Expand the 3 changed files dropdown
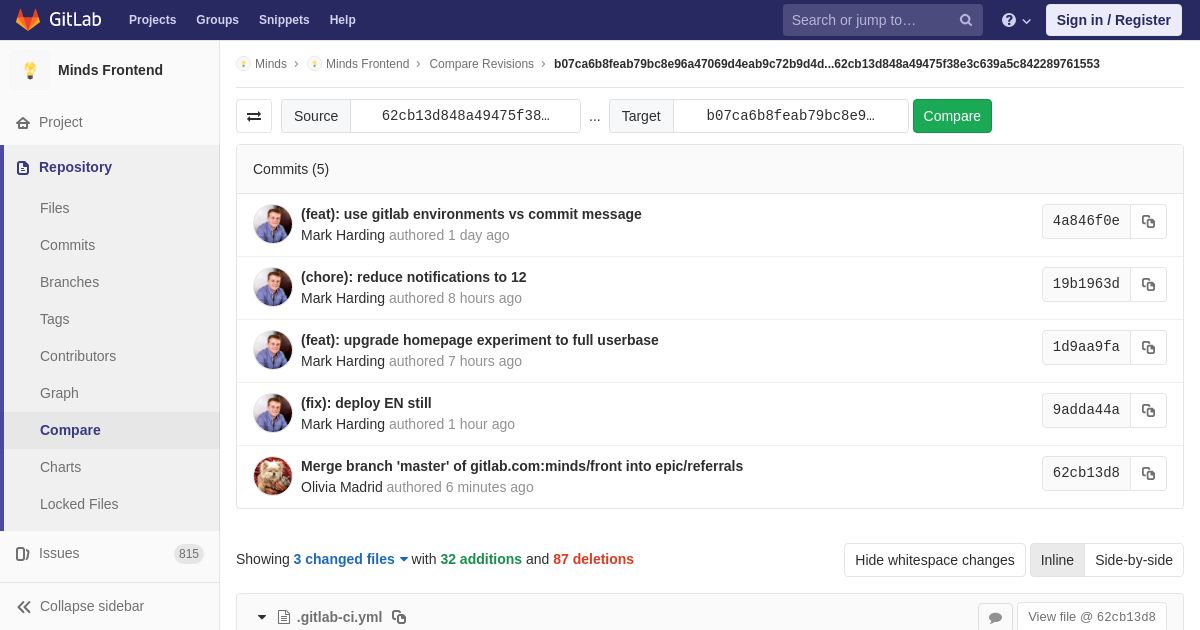Viewport: 1200px width, 630px height. 351,559
